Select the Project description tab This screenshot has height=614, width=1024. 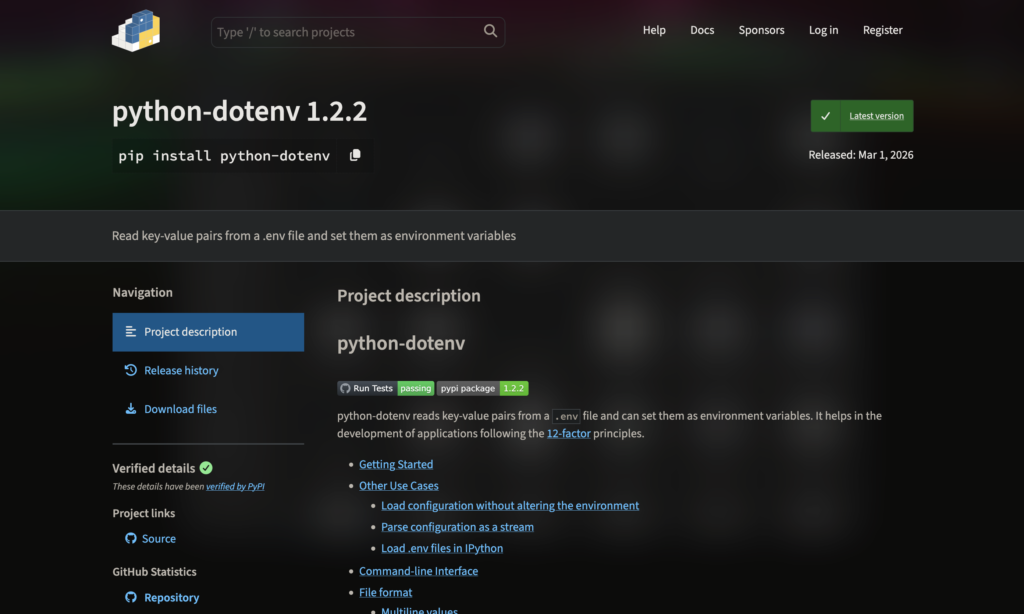point(208,332)
